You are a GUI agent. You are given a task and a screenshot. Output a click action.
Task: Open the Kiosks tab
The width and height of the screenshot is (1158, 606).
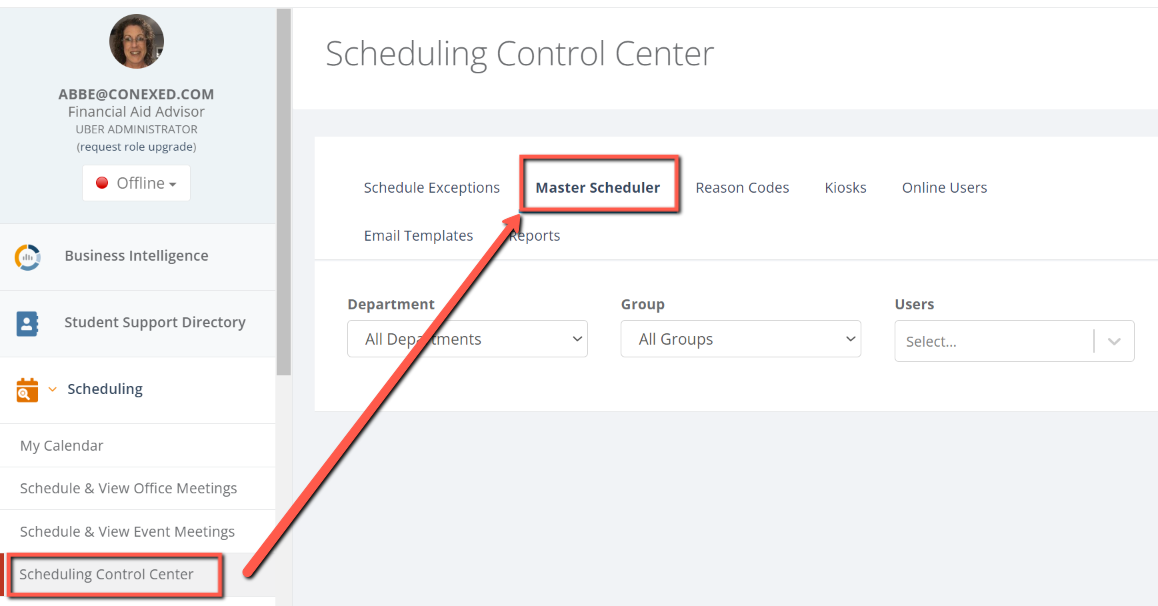[x=845, y=187]
